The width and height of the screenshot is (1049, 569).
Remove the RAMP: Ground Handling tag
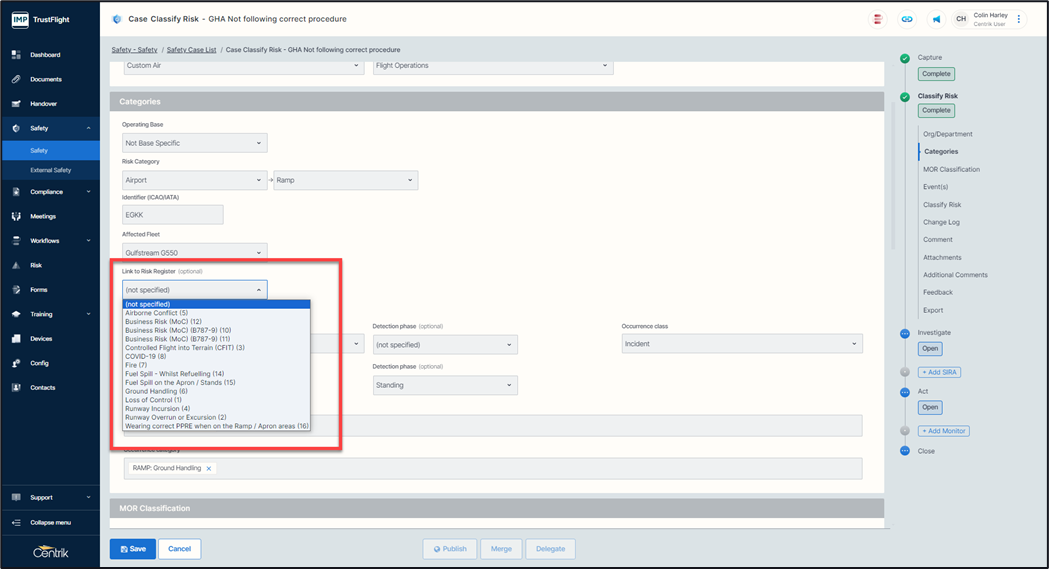(x=209, y=468)
